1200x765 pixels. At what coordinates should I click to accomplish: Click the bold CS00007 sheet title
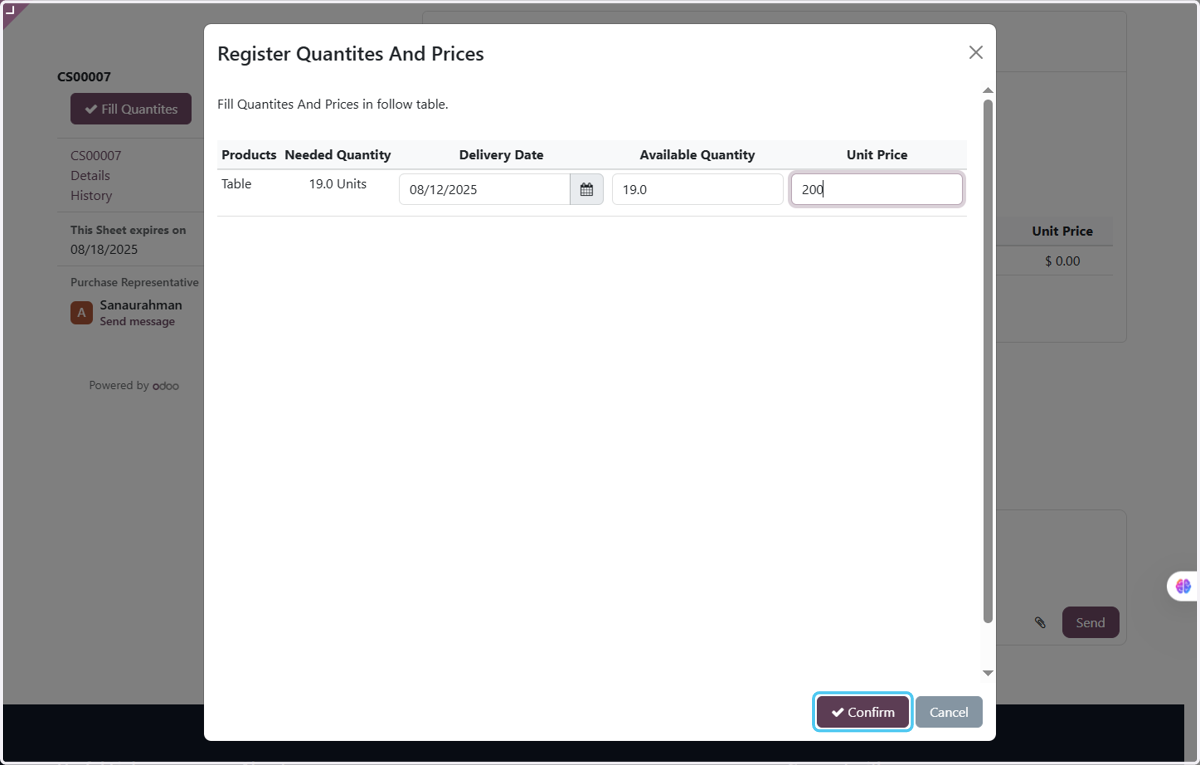point(84,77)
